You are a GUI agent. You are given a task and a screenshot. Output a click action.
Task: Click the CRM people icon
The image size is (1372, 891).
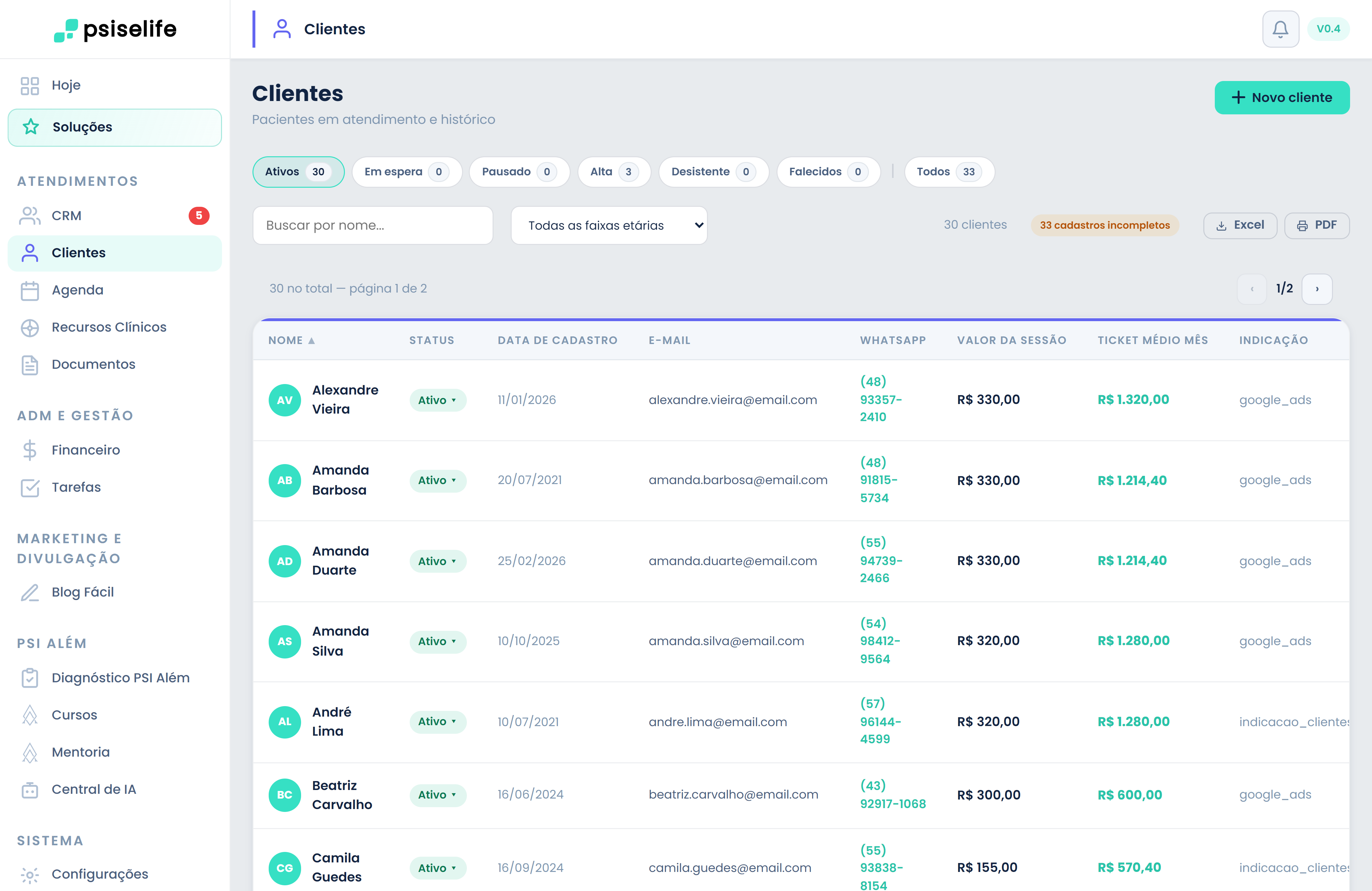point(30,216)
